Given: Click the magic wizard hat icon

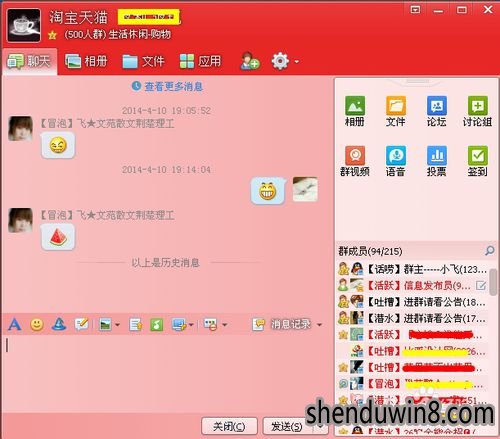Looking at the screenshot, I should click(59, 324).
